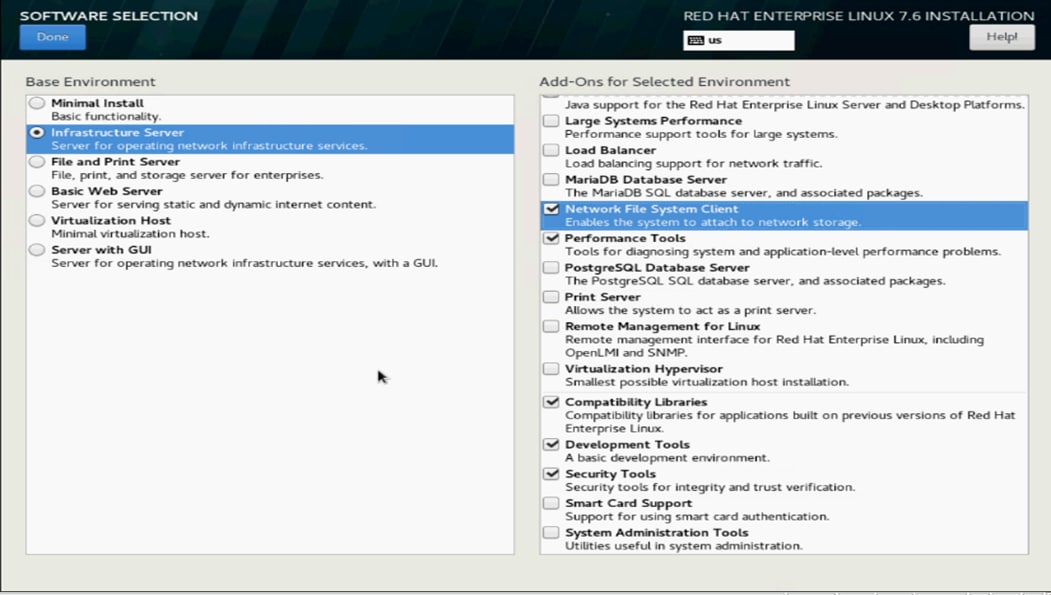Image resolution: width=1051 pixels, height=595 pixels.
Task: Tick the Virtualization Hypervisor checkbox
Action: pos(551,369)
